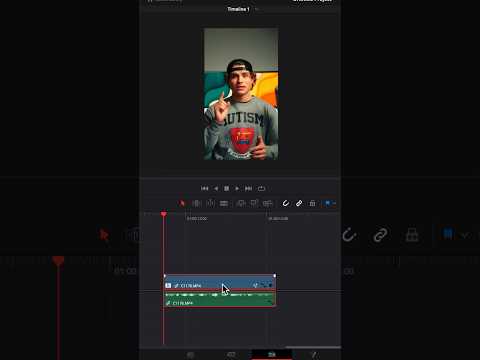
Task: Activate Dynamic Trim Mode tool
Action: [x=211, y=203]
